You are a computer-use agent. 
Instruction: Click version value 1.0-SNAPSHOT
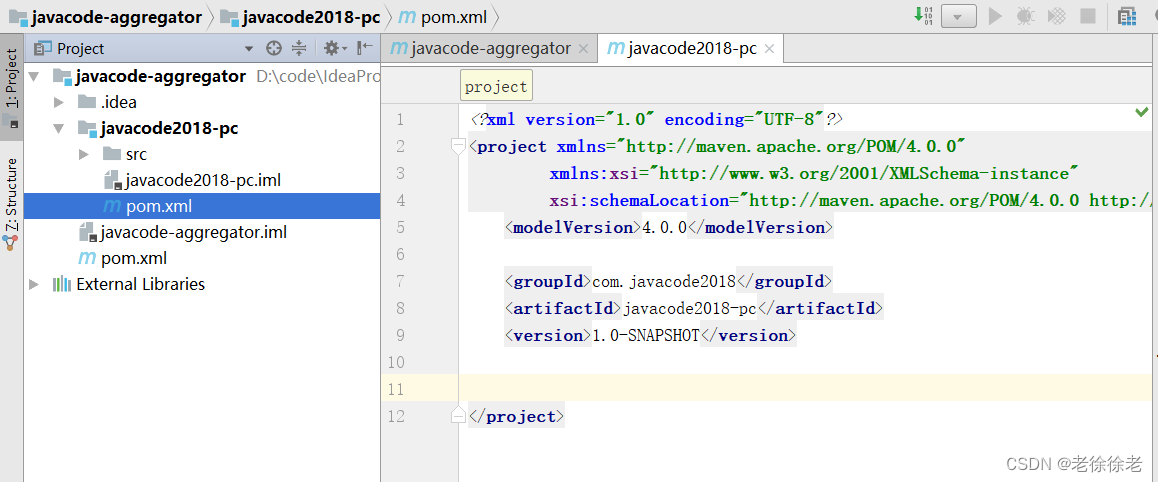(x=645, y=336)
